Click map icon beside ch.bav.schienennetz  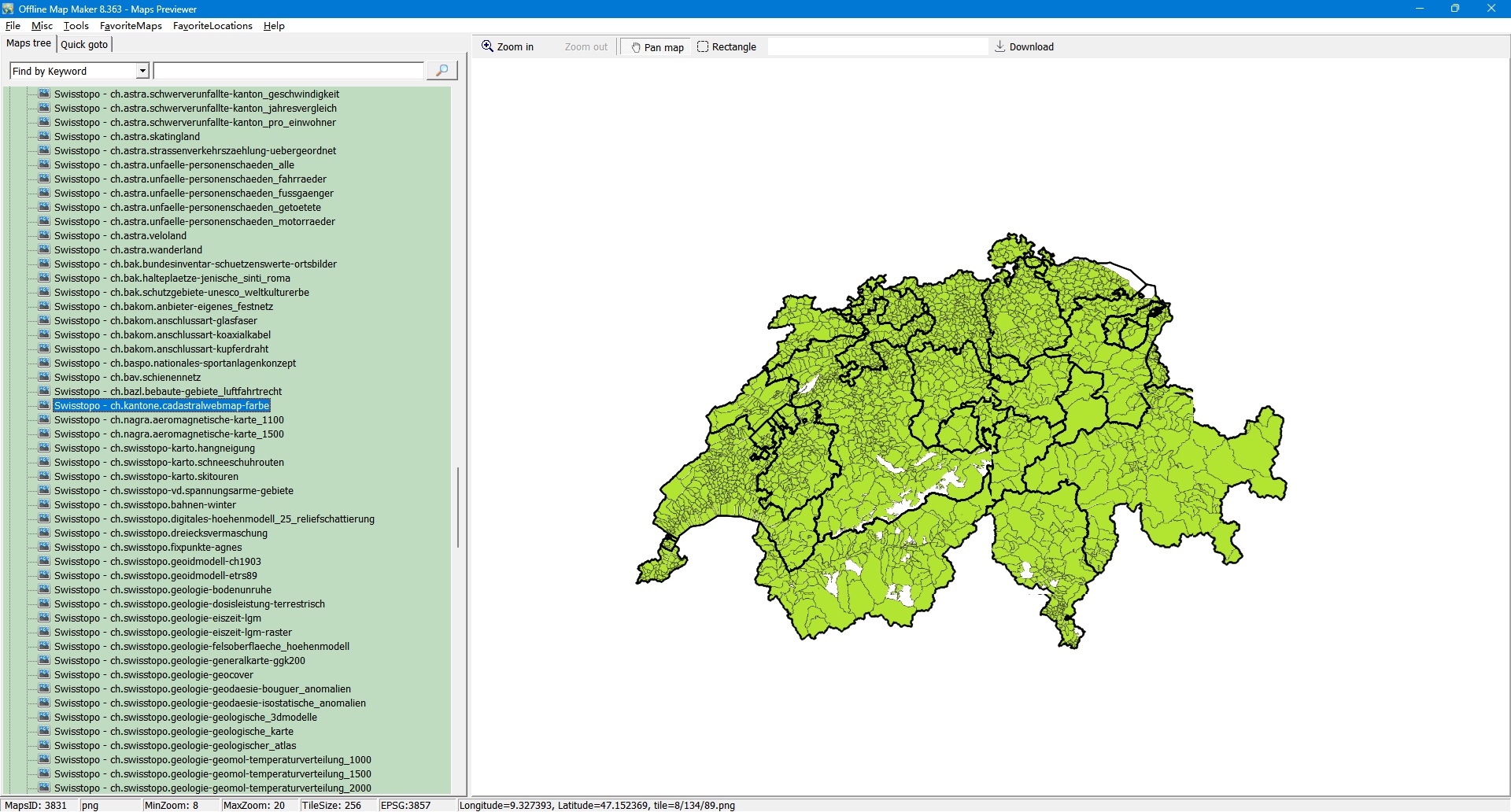pos(44,377)
